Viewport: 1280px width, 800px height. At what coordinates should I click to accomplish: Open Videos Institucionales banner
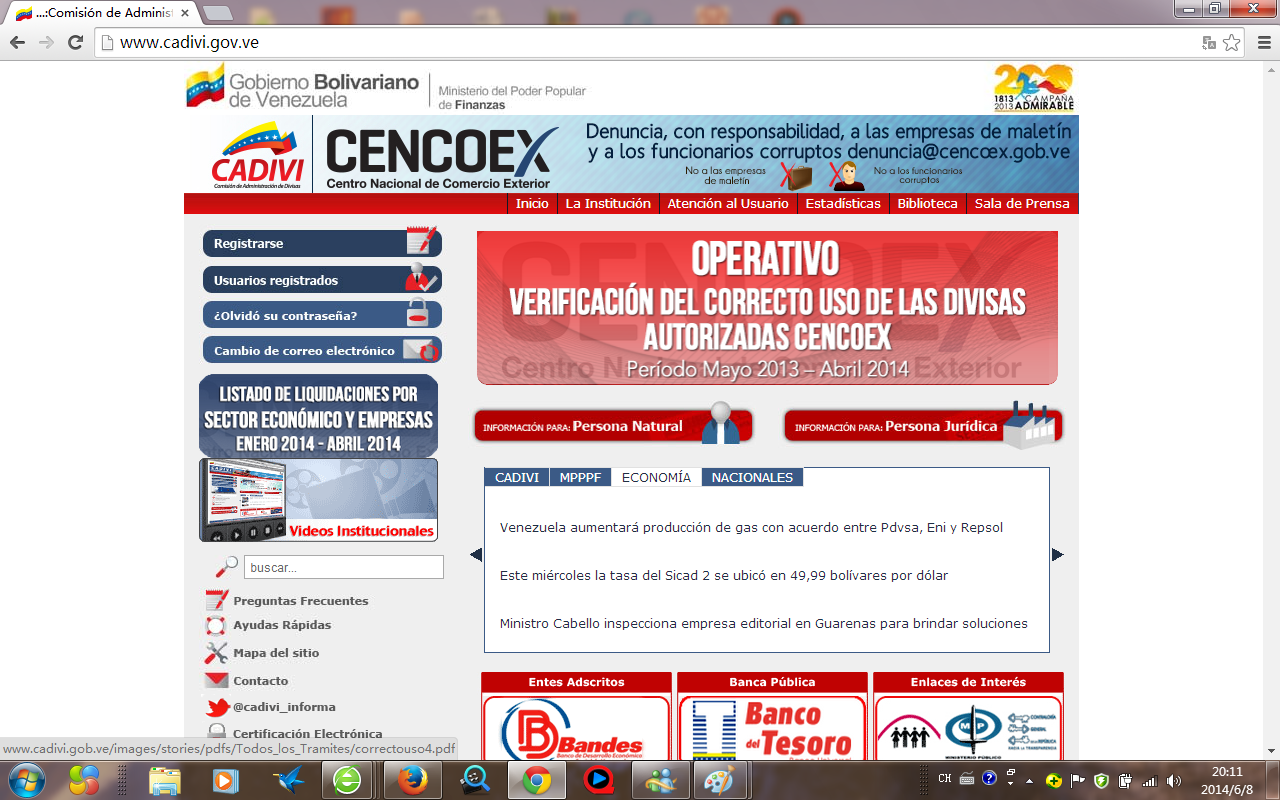coord(318,500)
